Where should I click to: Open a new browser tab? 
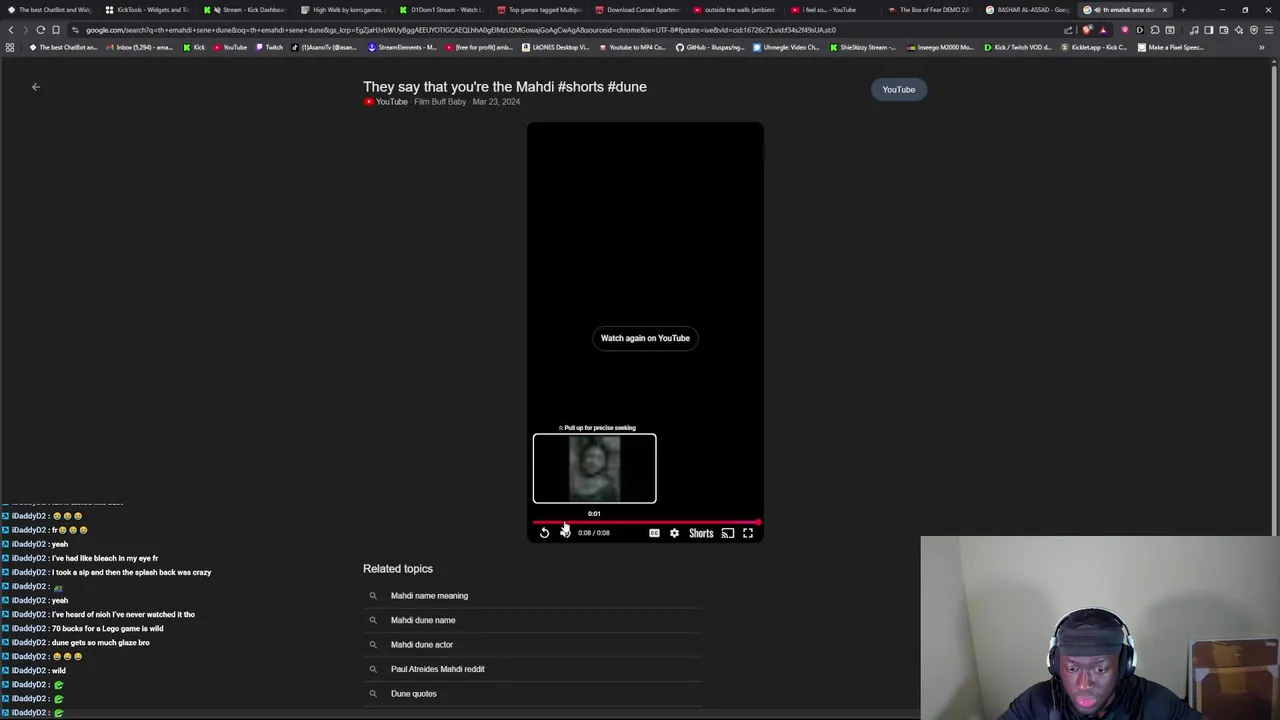point(1183,10)
